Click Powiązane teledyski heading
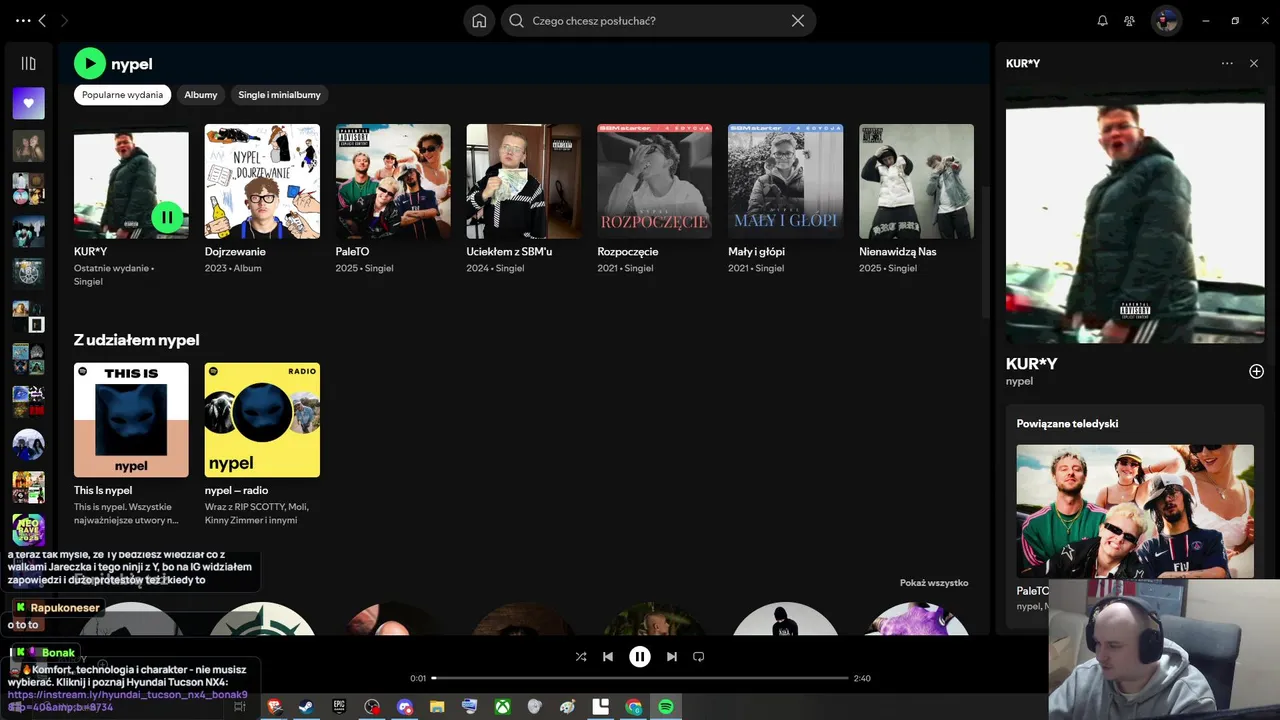The image size is (1280, 720). 1067,424
